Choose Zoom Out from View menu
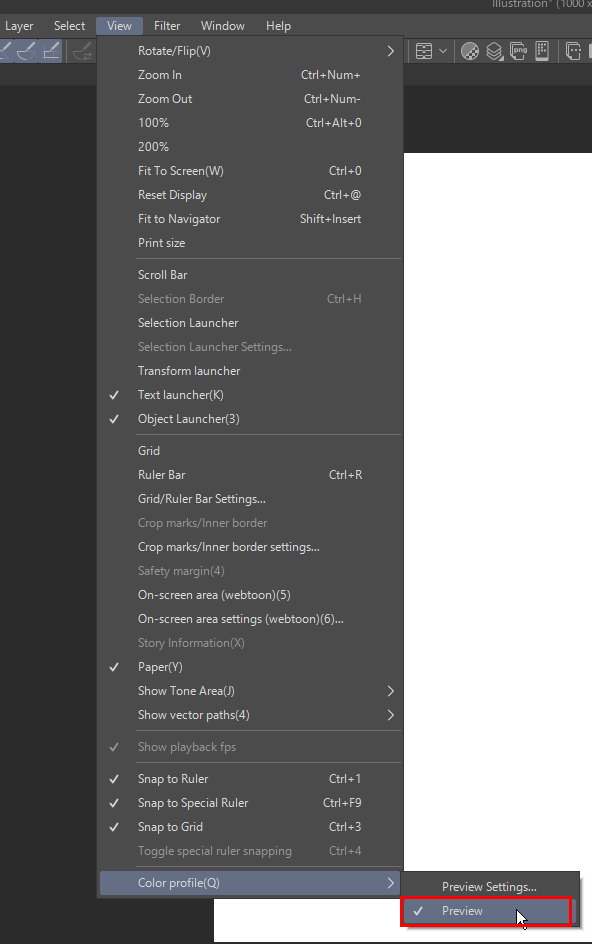The image size is (592, 944). pos(251,99)
